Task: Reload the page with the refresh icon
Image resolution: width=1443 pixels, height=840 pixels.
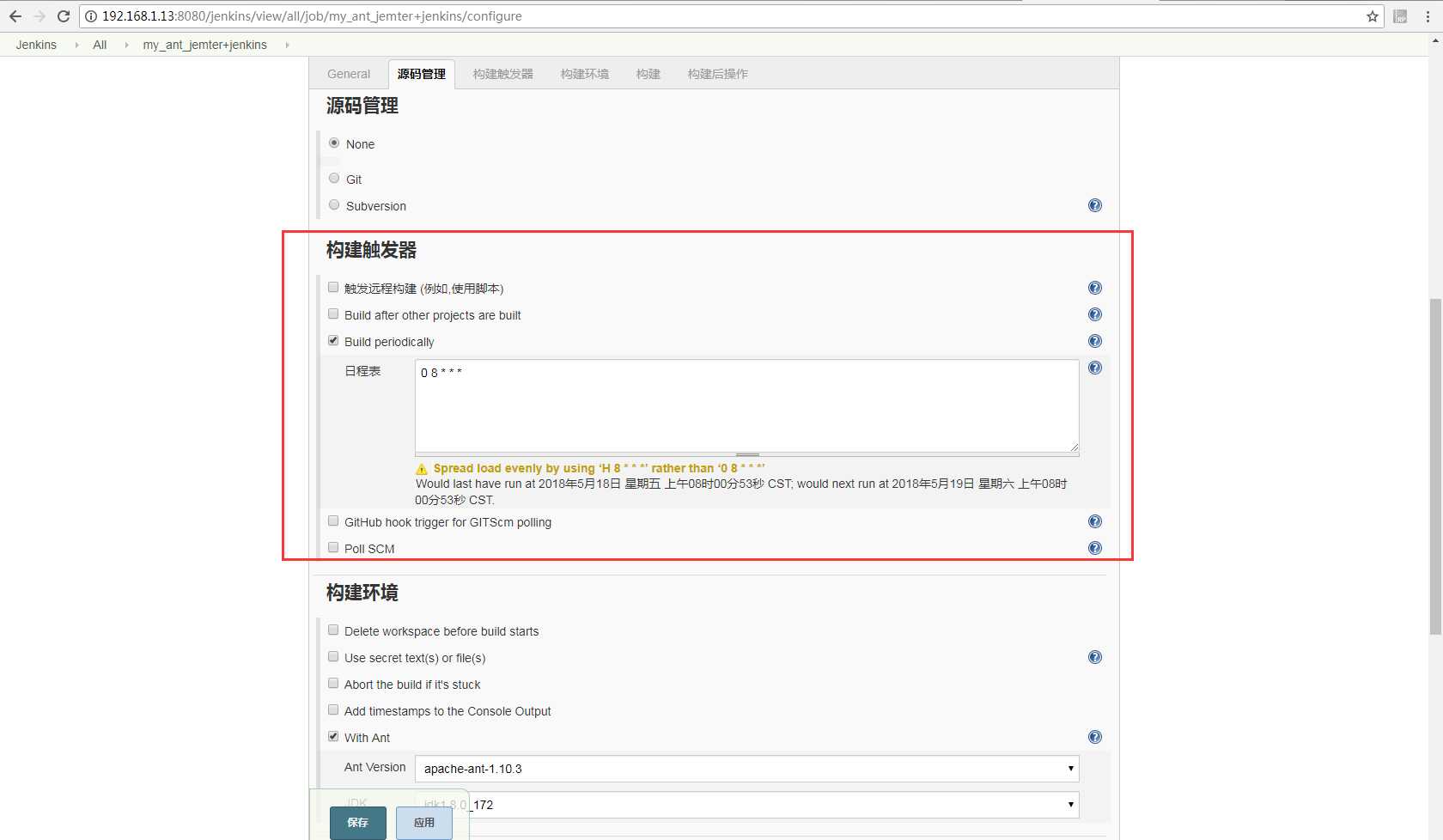Action: click(64, 16)
